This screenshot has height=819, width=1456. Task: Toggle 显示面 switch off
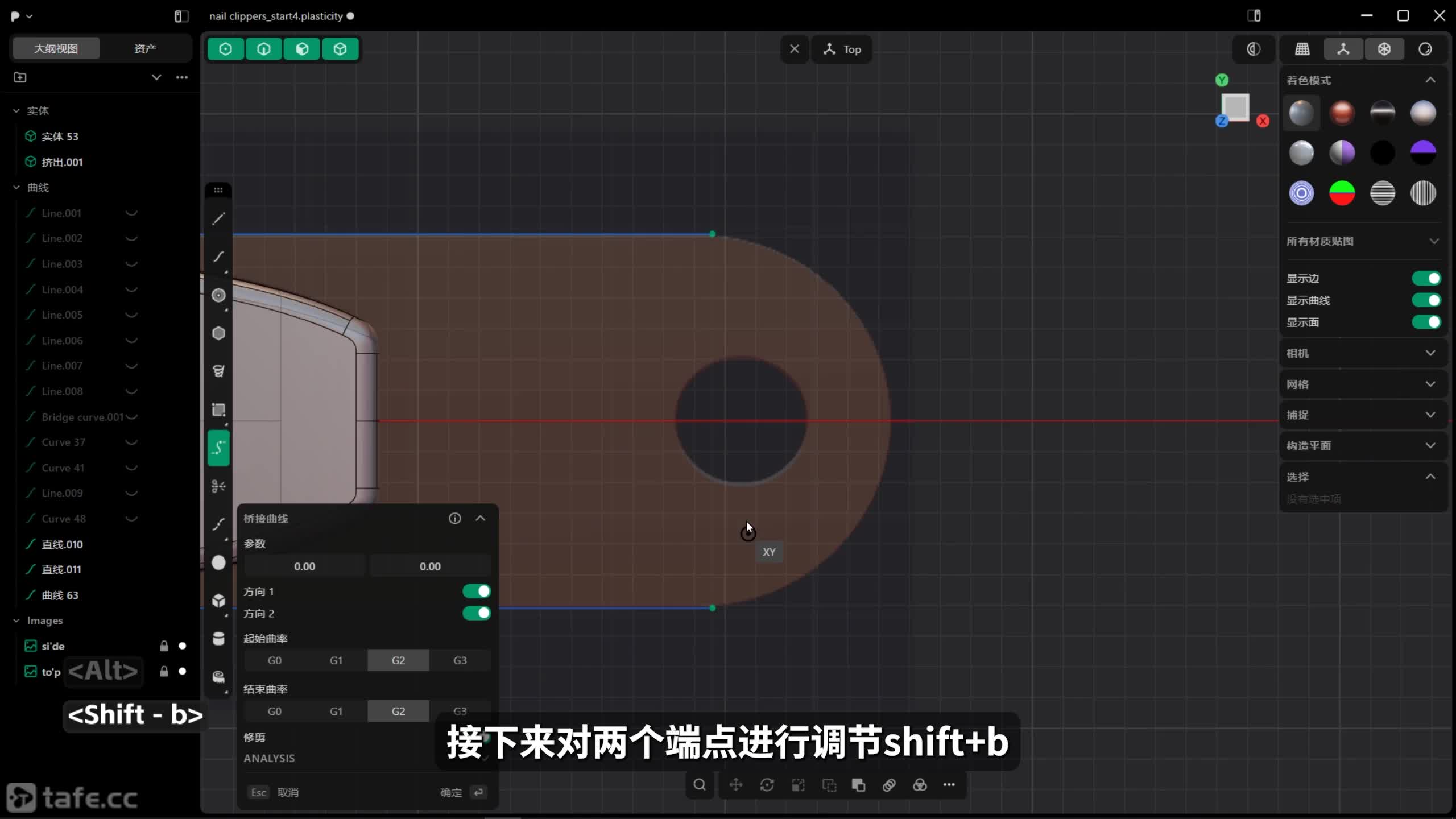click(1426, 322)
